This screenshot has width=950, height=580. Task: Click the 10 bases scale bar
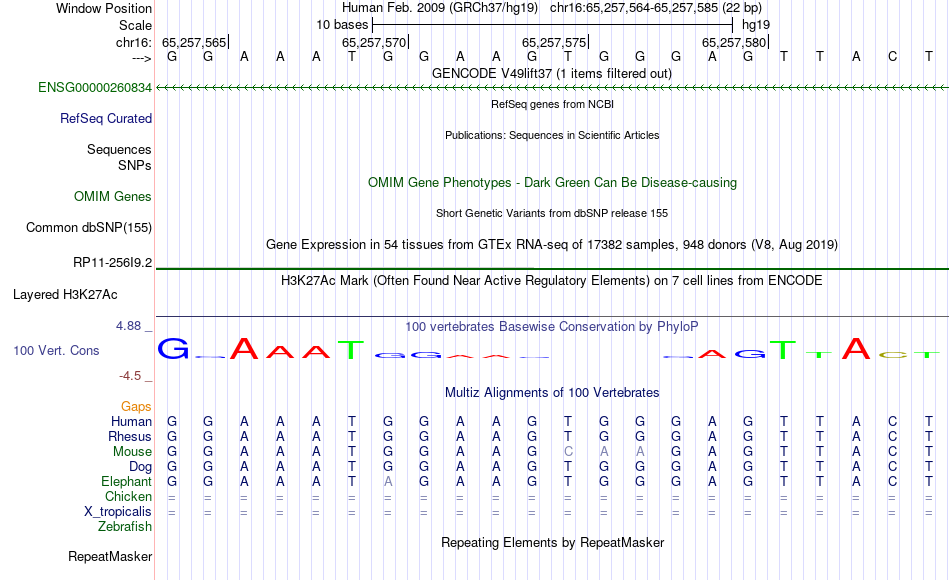pos(552,25)
